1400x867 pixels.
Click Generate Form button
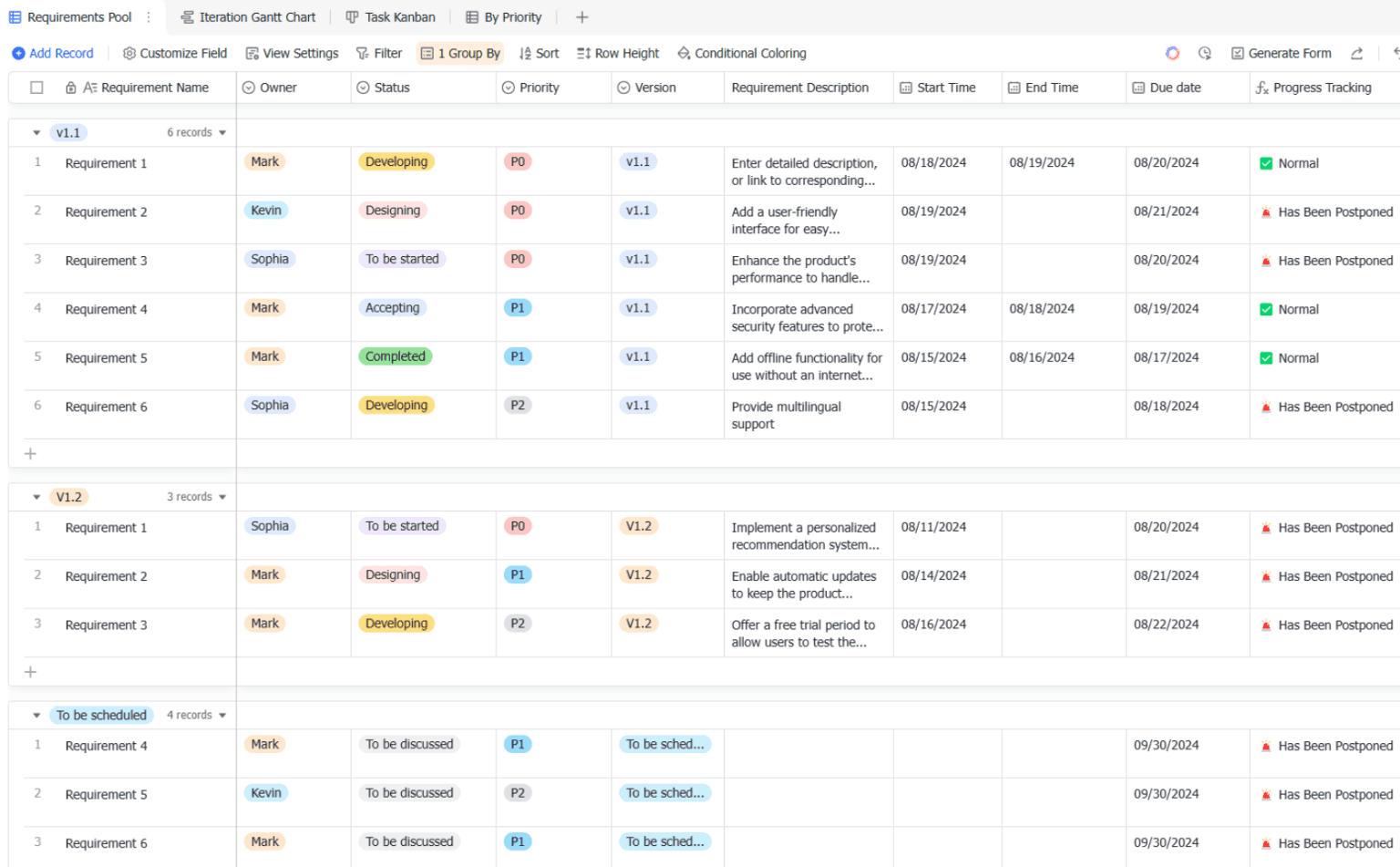point(1281,54)
